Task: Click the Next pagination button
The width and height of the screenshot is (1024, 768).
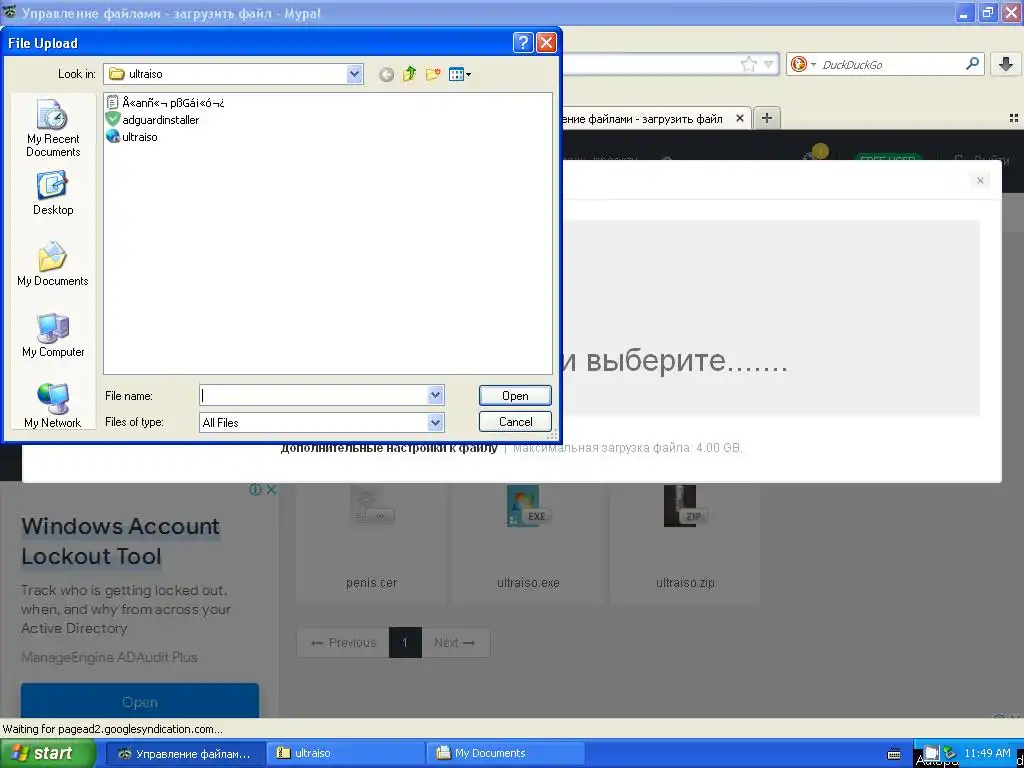Action: [x=455, y=643]
